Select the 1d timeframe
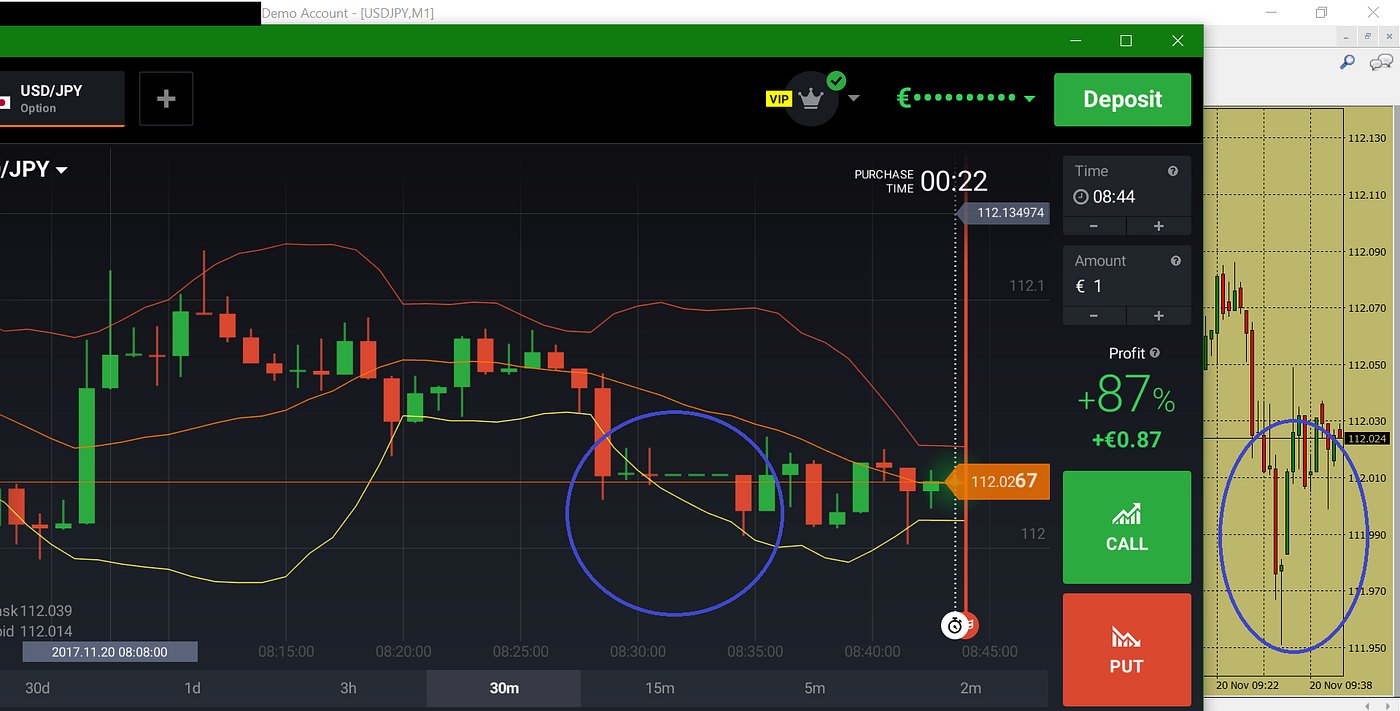The image size is (1400, 711). click(x=192, y=688)
